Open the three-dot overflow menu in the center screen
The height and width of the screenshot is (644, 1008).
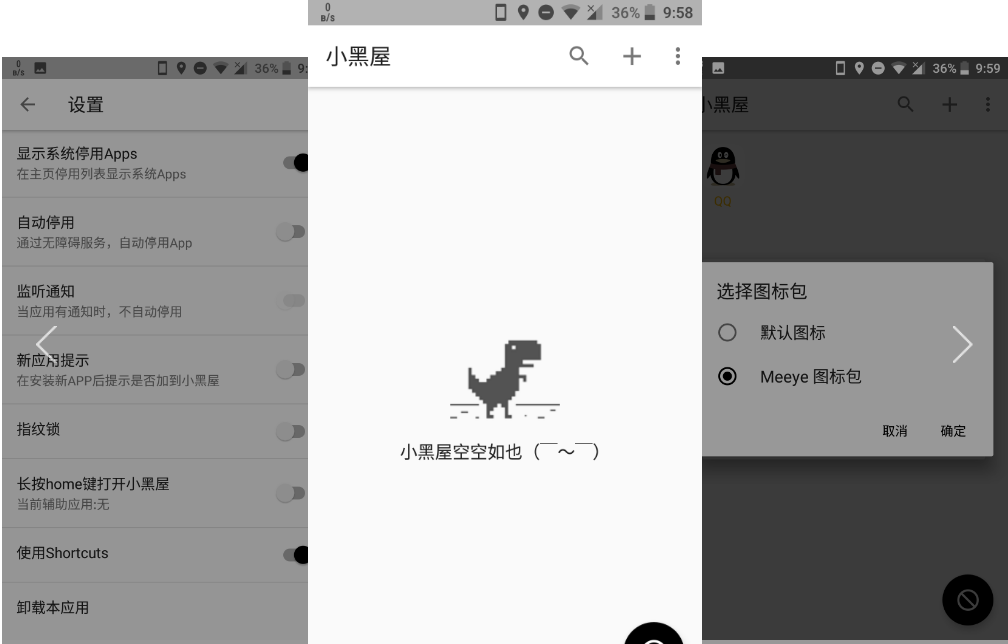tap(678, 57)
